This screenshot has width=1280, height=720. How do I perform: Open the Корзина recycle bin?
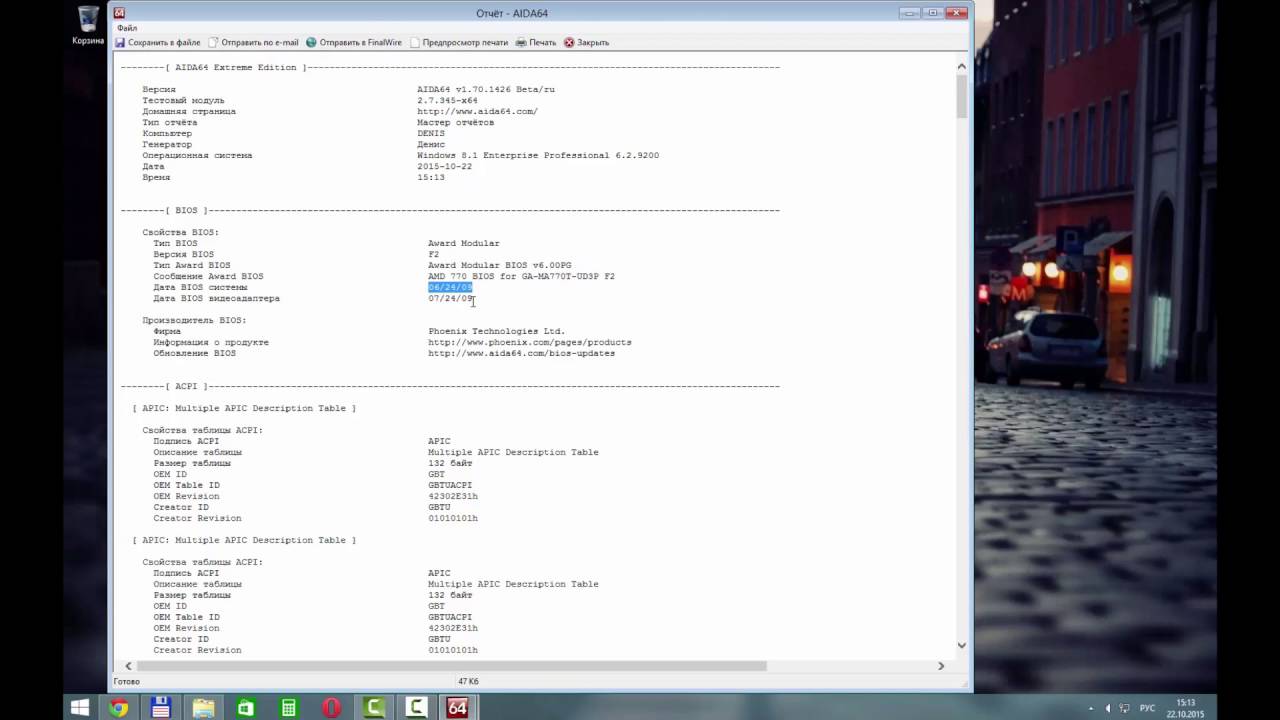tap(88, 26)
